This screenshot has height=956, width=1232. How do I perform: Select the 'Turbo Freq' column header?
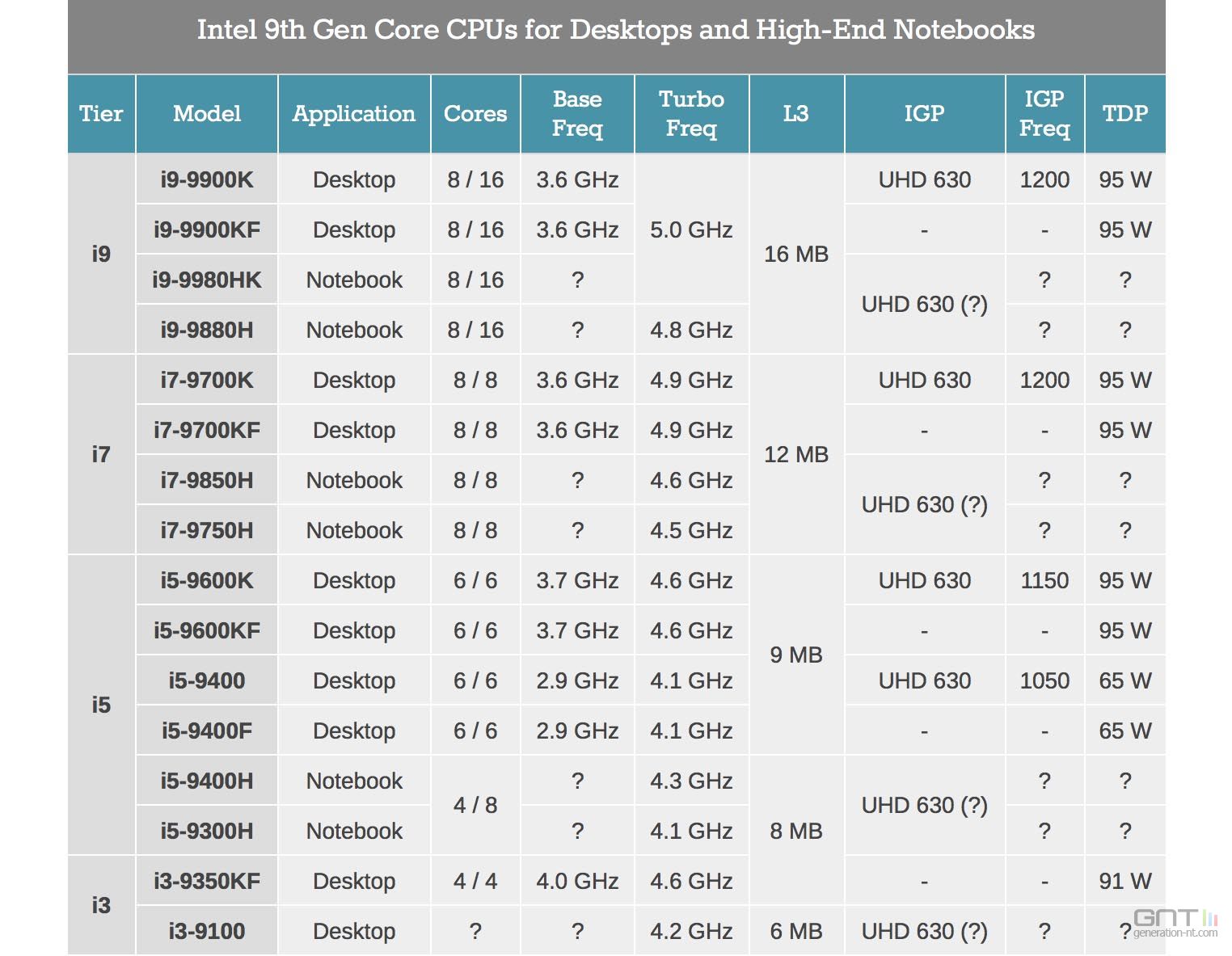691,114
